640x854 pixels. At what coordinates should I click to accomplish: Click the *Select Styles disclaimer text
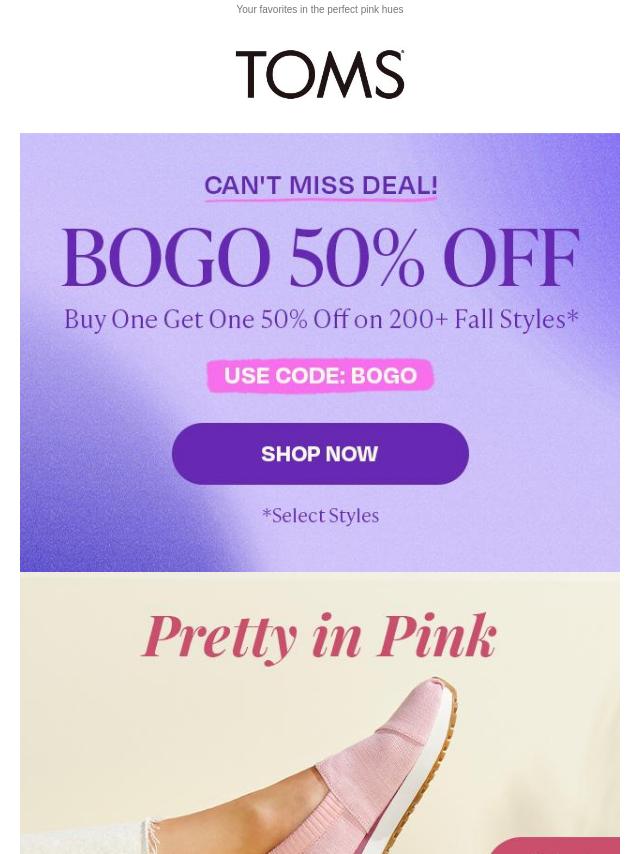[320, 515]
